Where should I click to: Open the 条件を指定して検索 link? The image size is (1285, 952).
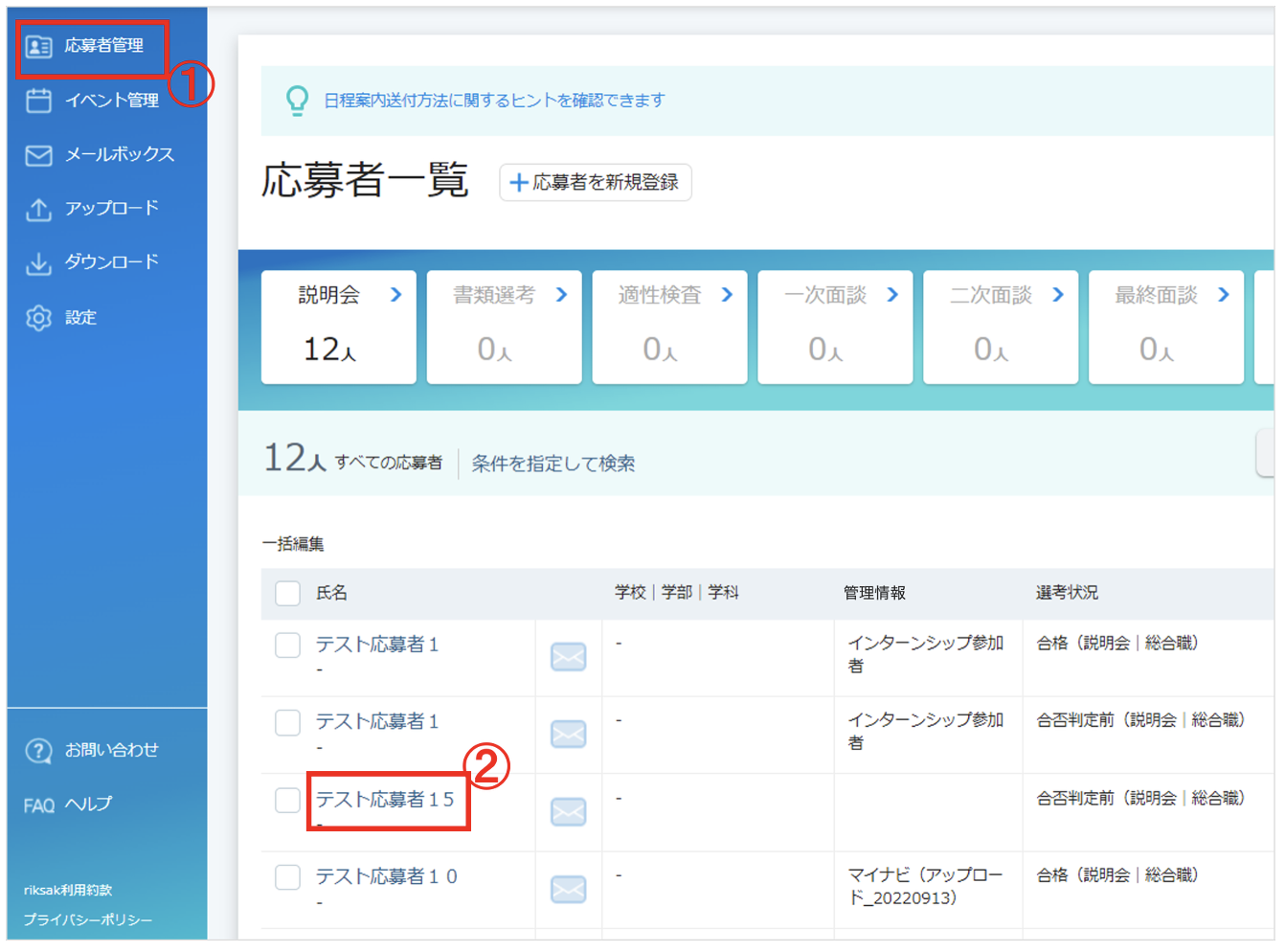pos(553,465)
